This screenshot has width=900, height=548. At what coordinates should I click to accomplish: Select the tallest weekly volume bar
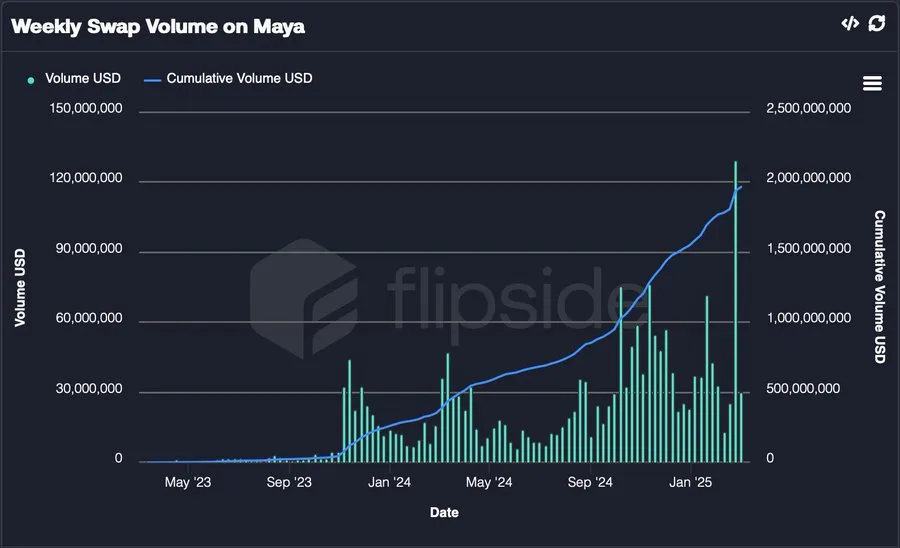click(735, 312)
